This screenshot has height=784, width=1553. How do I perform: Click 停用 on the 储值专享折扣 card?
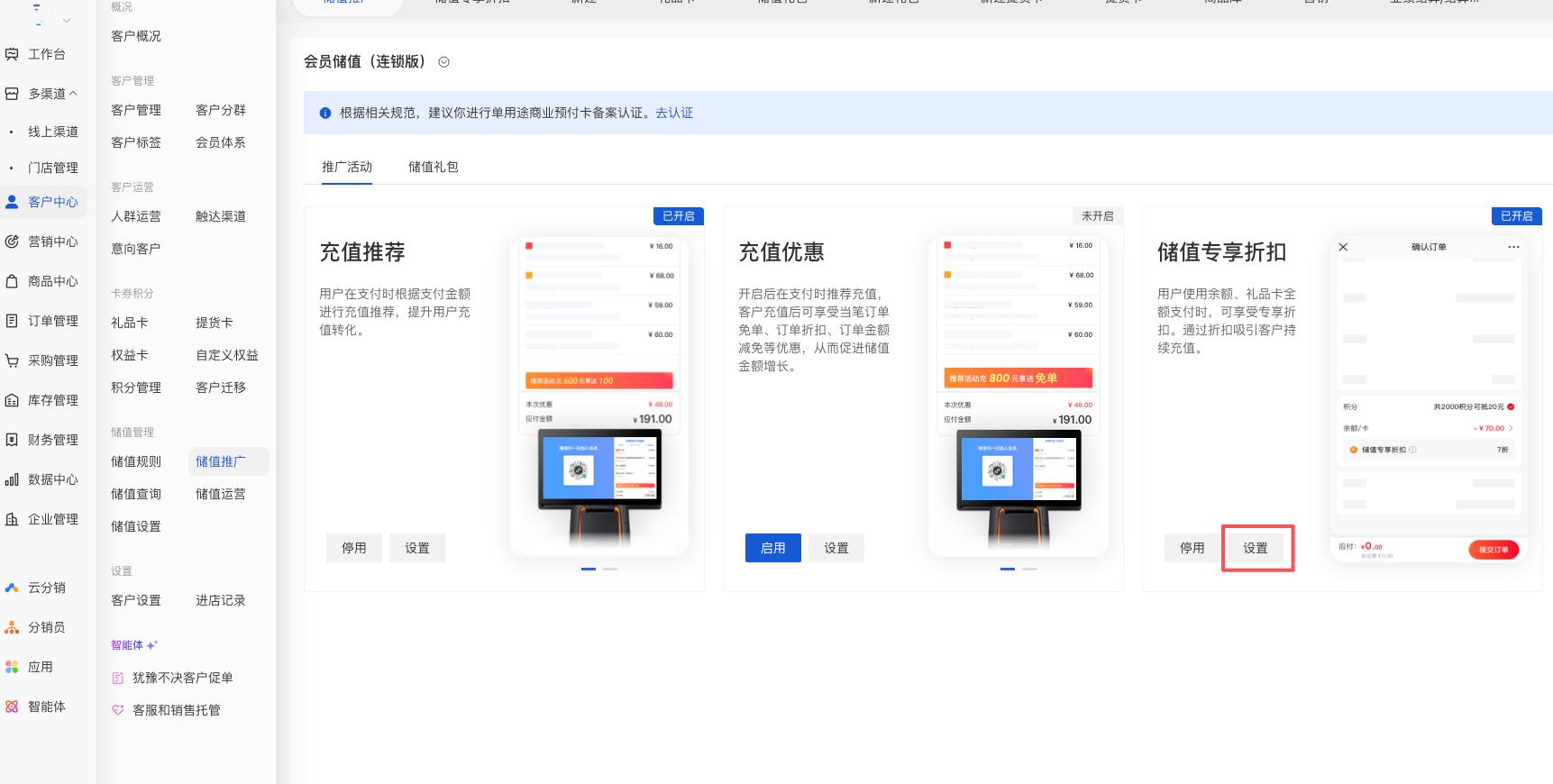(1192, 548)
